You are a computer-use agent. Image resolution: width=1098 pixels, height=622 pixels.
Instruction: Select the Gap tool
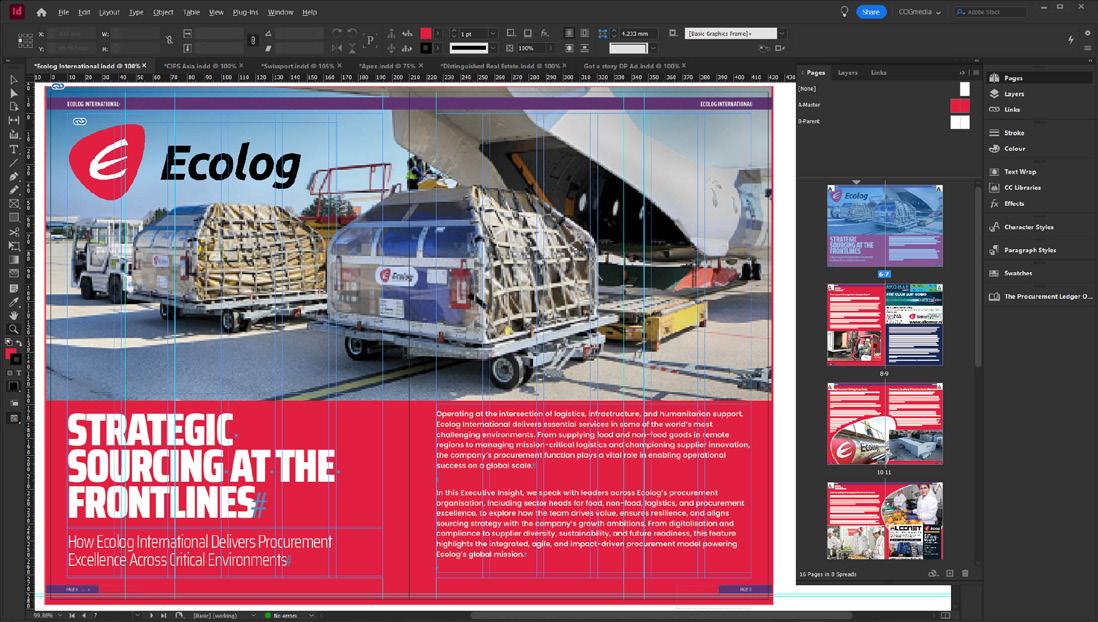click(13, 120)
